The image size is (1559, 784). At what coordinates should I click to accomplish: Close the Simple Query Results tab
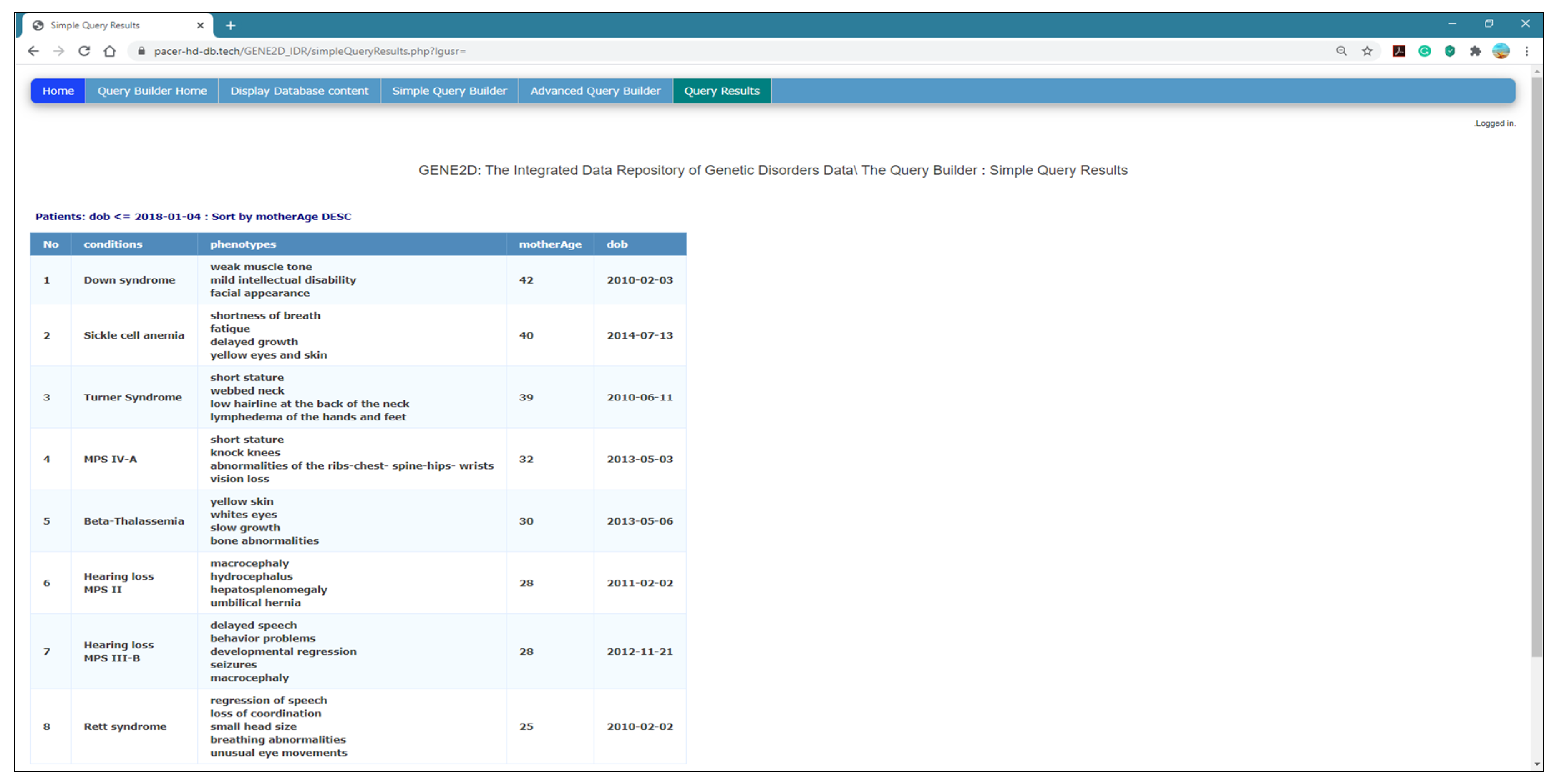pos(200,25)
